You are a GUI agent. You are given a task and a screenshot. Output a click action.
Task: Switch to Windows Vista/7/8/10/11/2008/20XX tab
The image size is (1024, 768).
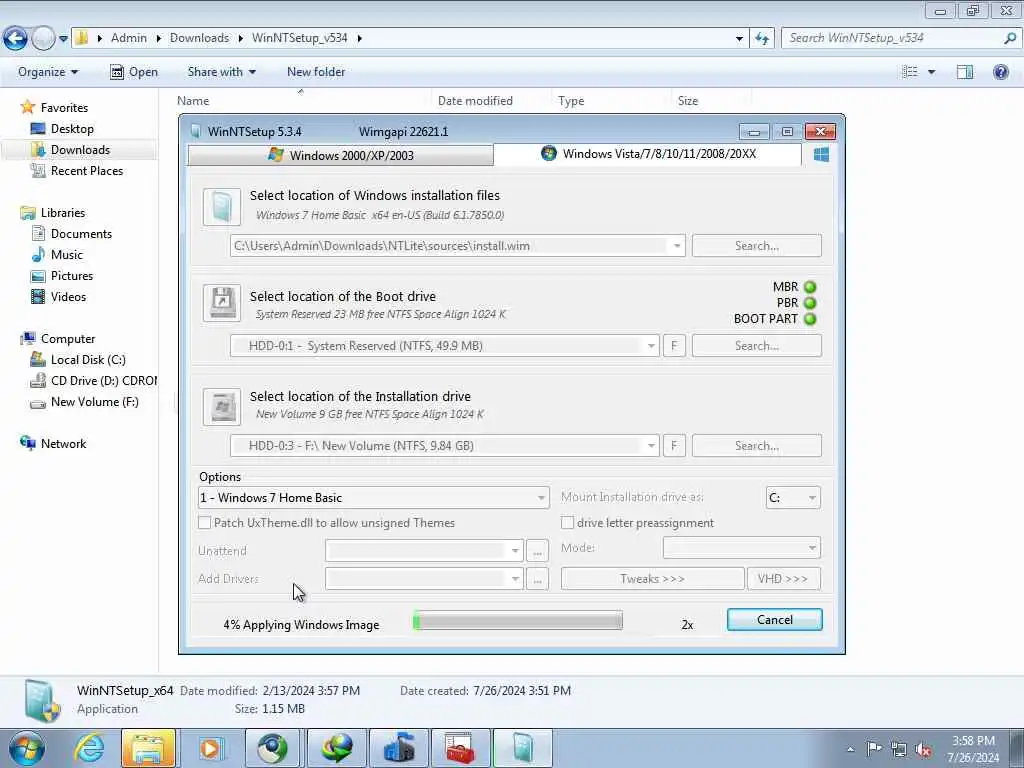647,154
